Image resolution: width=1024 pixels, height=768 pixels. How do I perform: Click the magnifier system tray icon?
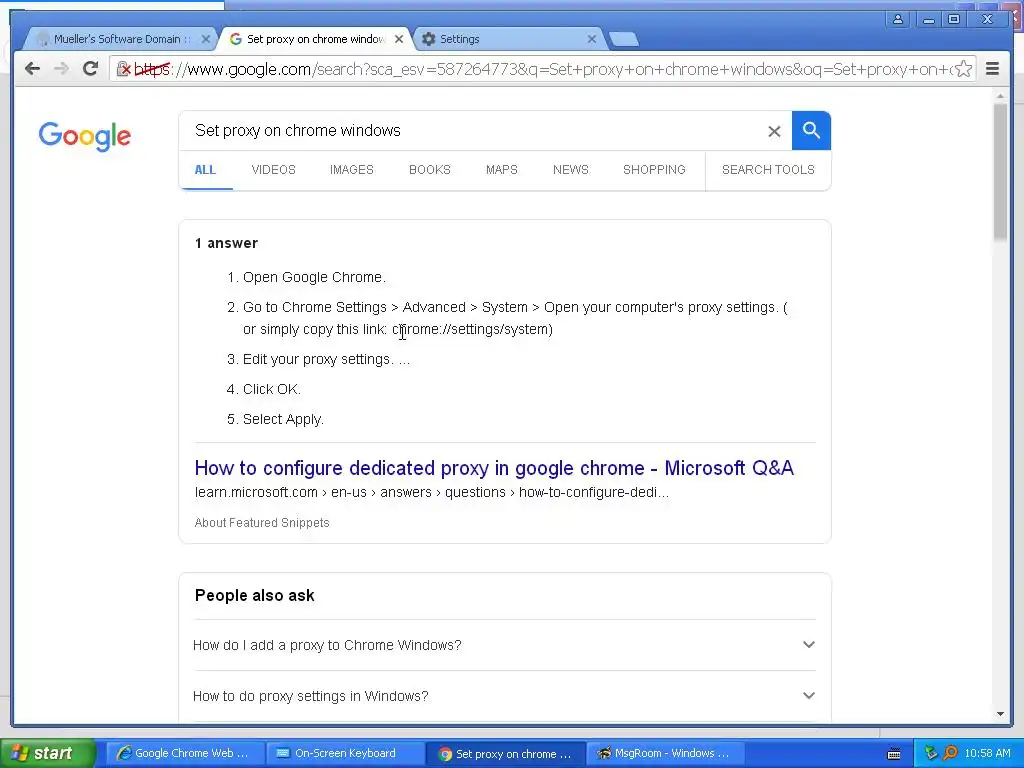[950, 753]
